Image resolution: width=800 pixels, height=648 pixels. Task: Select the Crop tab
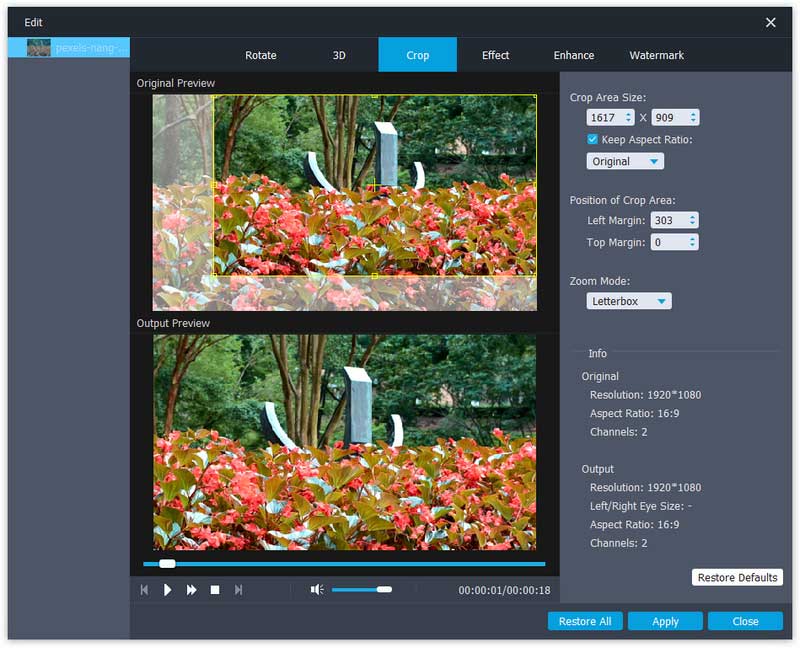click(x=417, y=55)
